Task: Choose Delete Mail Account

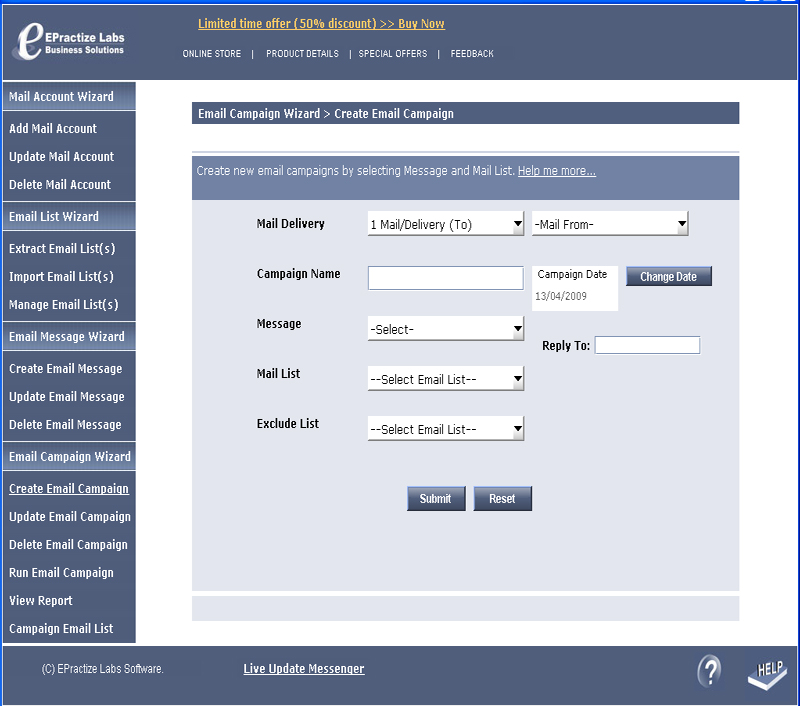Action: [60, 185]
